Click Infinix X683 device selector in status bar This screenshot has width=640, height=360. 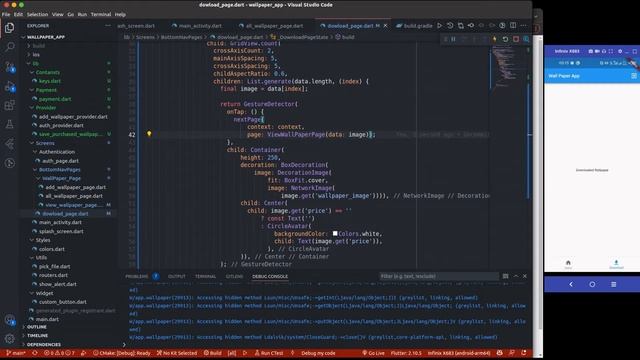(x=459, y=353)
